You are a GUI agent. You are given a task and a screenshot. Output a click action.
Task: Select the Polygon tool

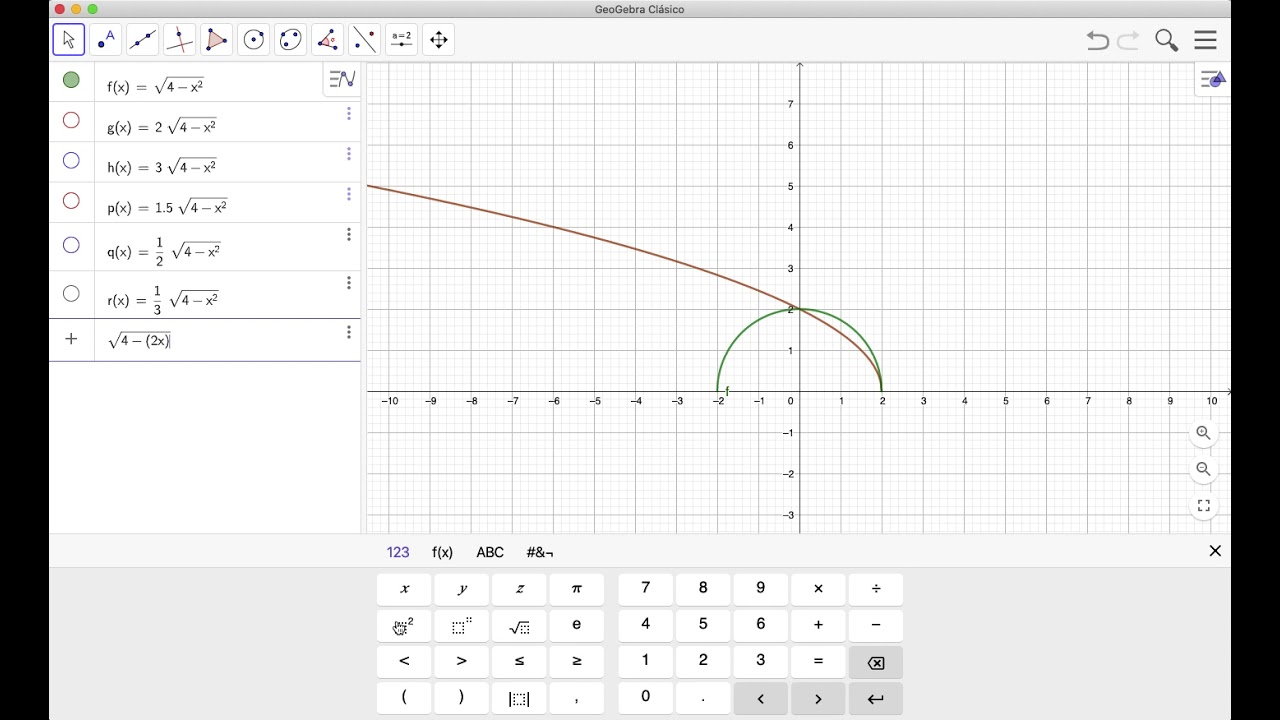pyautogui.click(x=217, y=40)
